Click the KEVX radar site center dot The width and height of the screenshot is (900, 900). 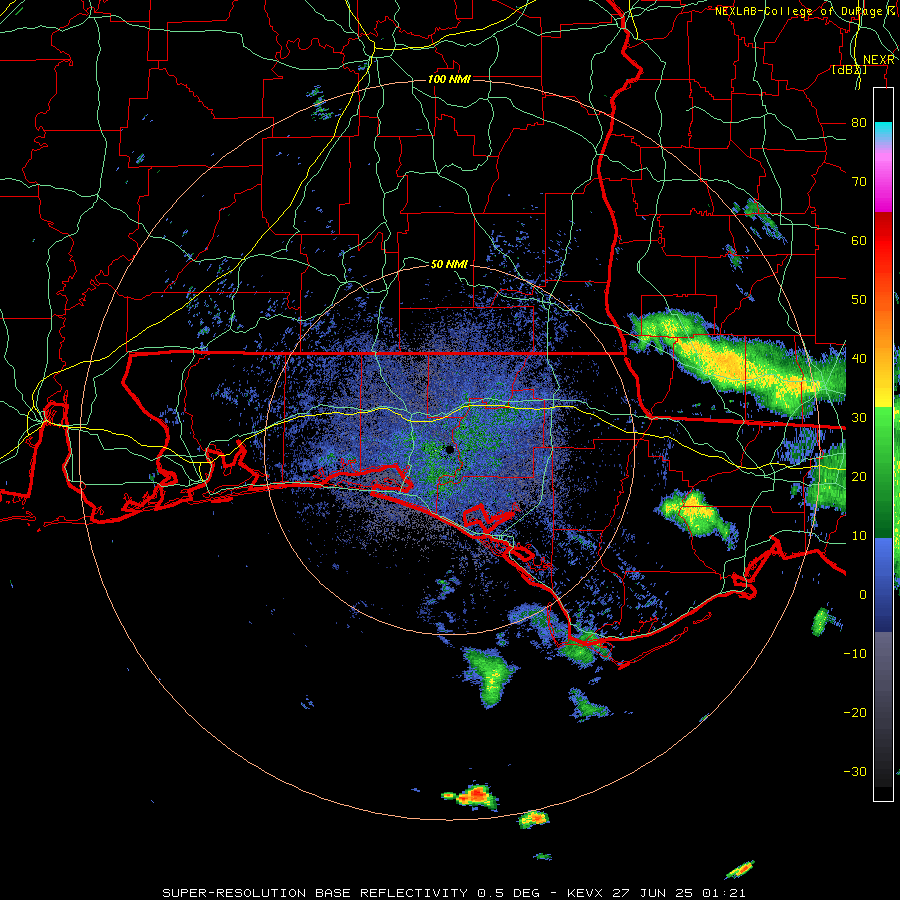tap(449, 449)
